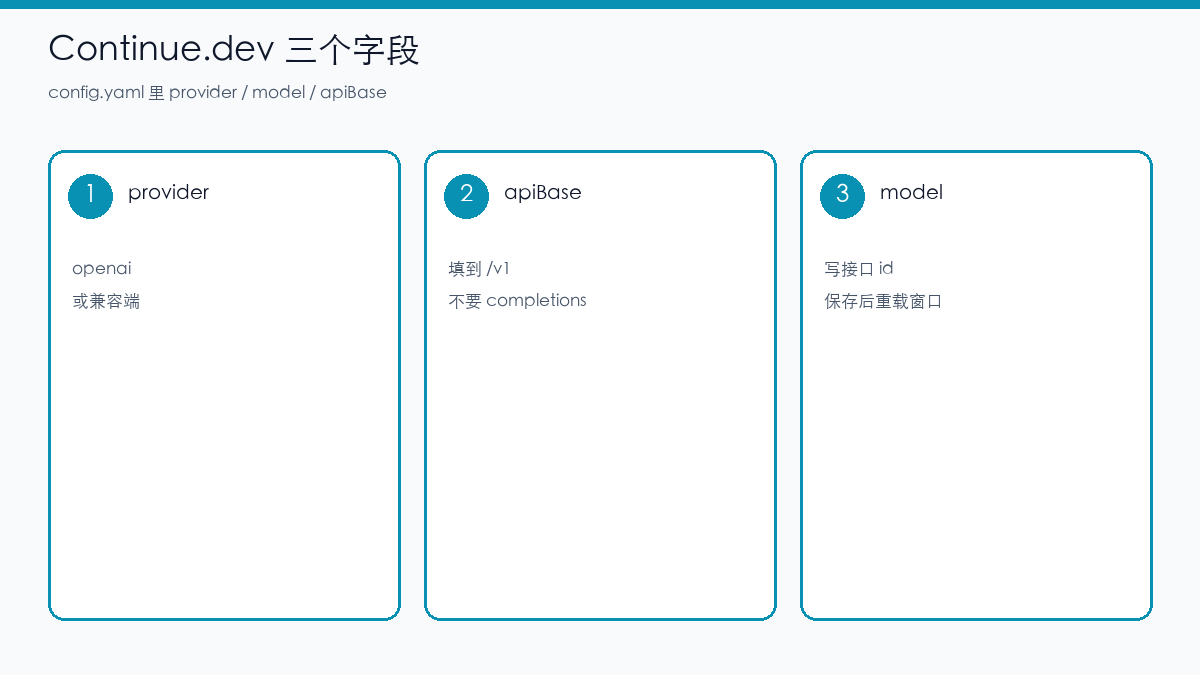Select the "写接口 id" text line
This screenshot has height=675, width=1200.
coord(859,269)
